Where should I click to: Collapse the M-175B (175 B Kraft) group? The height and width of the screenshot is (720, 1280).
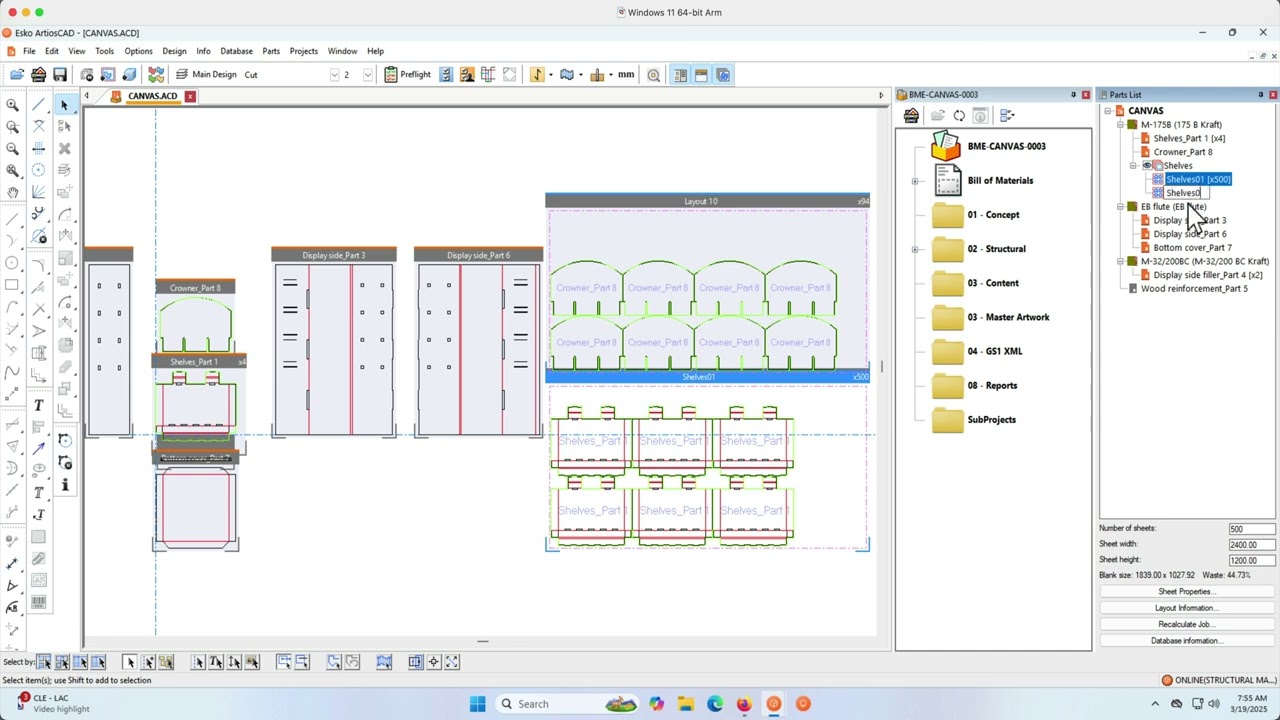[1120, 125]
